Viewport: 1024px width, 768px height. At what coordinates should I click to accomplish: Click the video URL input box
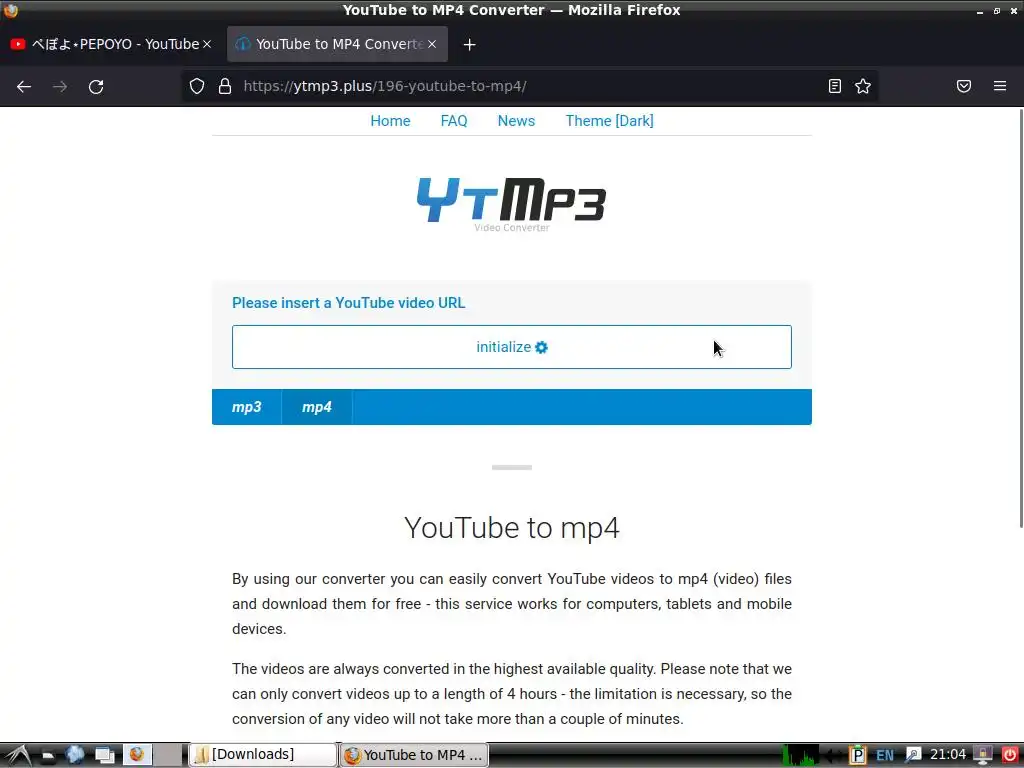(511, 347)
